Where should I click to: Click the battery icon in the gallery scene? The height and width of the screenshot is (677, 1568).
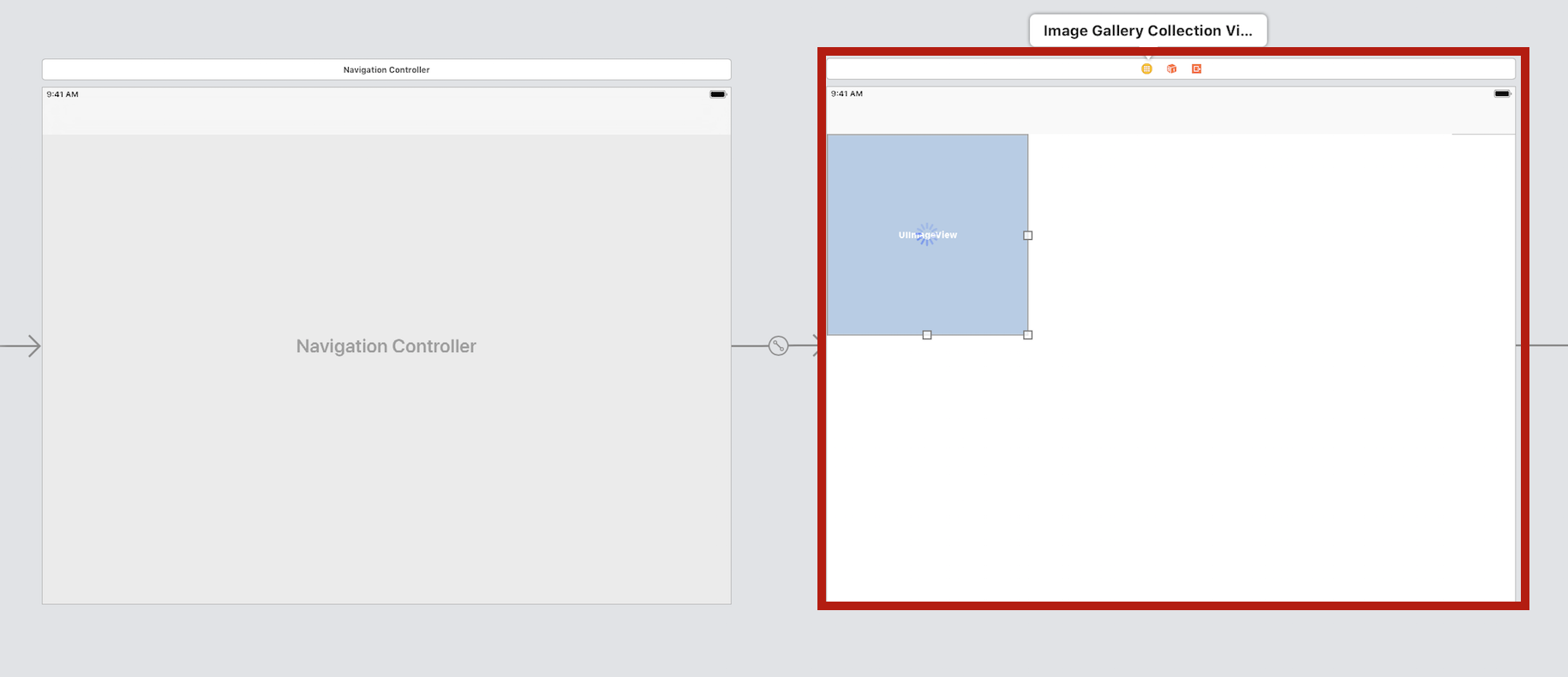[1503, 93]
